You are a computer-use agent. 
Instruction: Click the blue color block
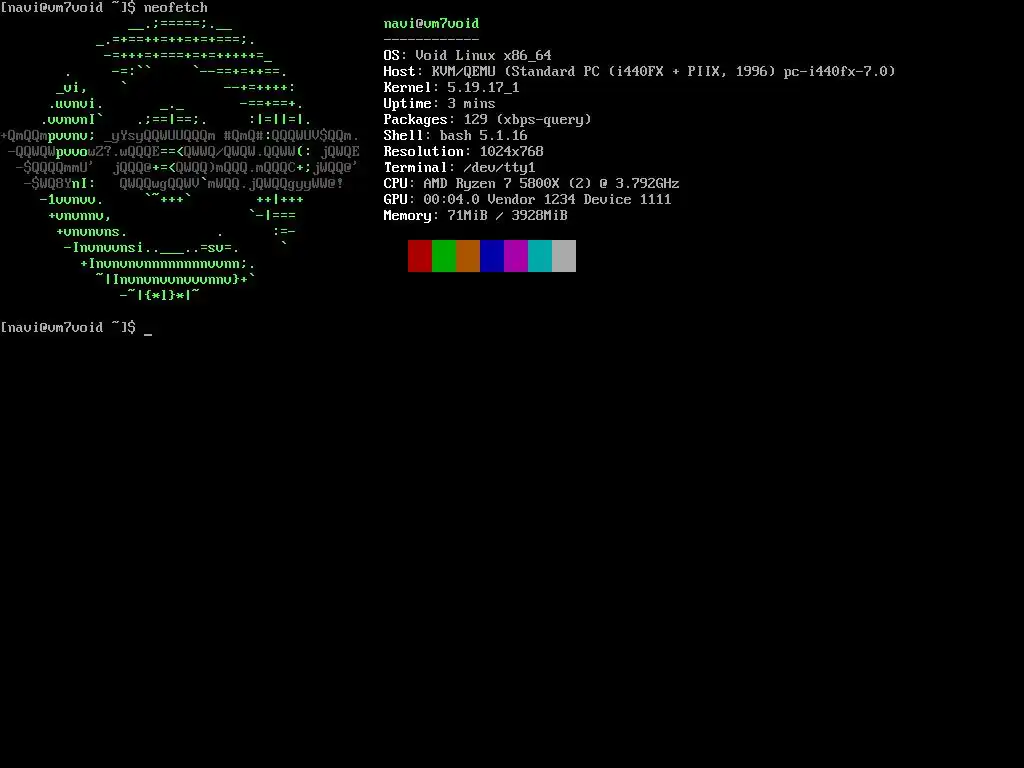[492, 255]
